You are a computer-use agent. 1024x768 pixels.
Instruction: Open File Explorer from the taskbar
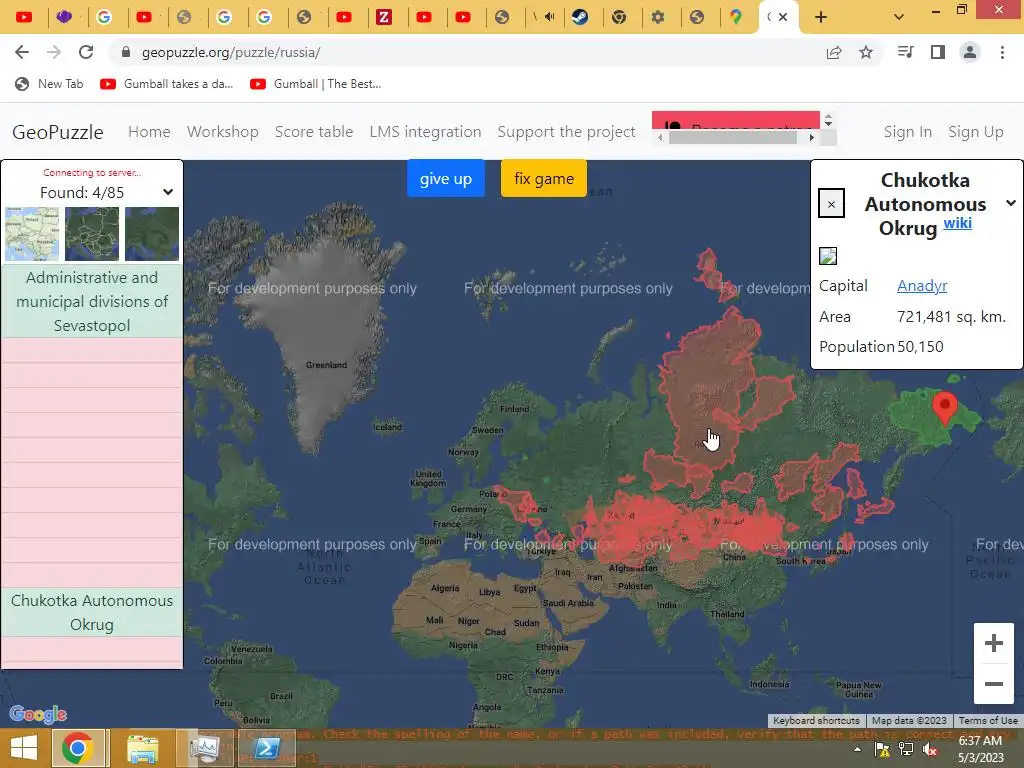[142, 748]
